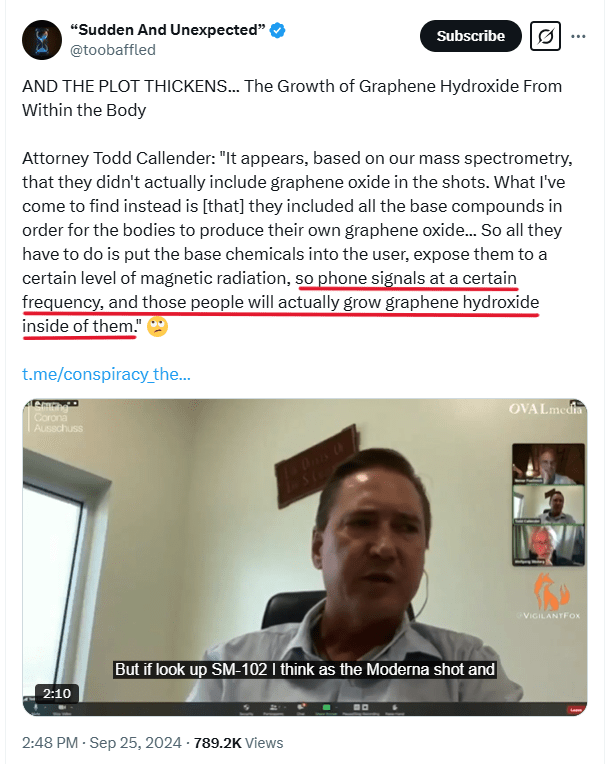
Task: Click the Zoom microphone mute icon in video
Action: click(x=36, y=707)
